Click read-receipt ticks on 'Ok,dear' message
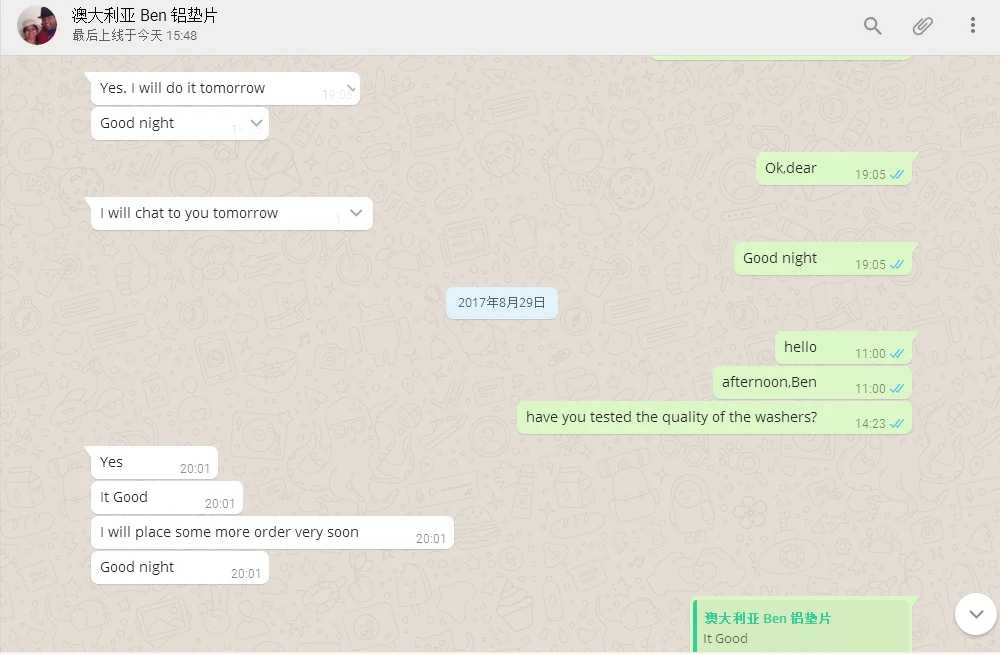This screenshot has width=1000, height=654. [897, 174]
